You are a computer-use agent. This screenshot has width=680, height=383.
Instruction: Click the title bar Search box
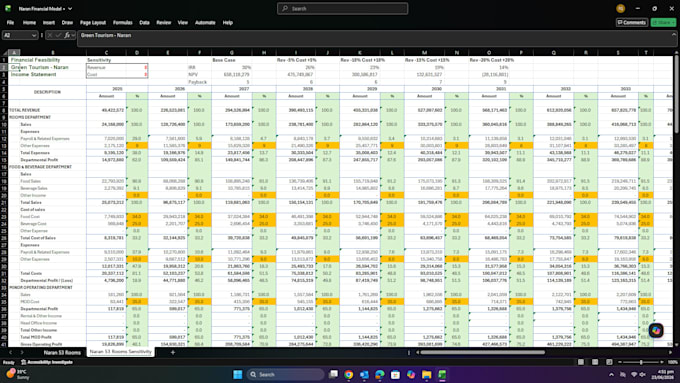342,8
